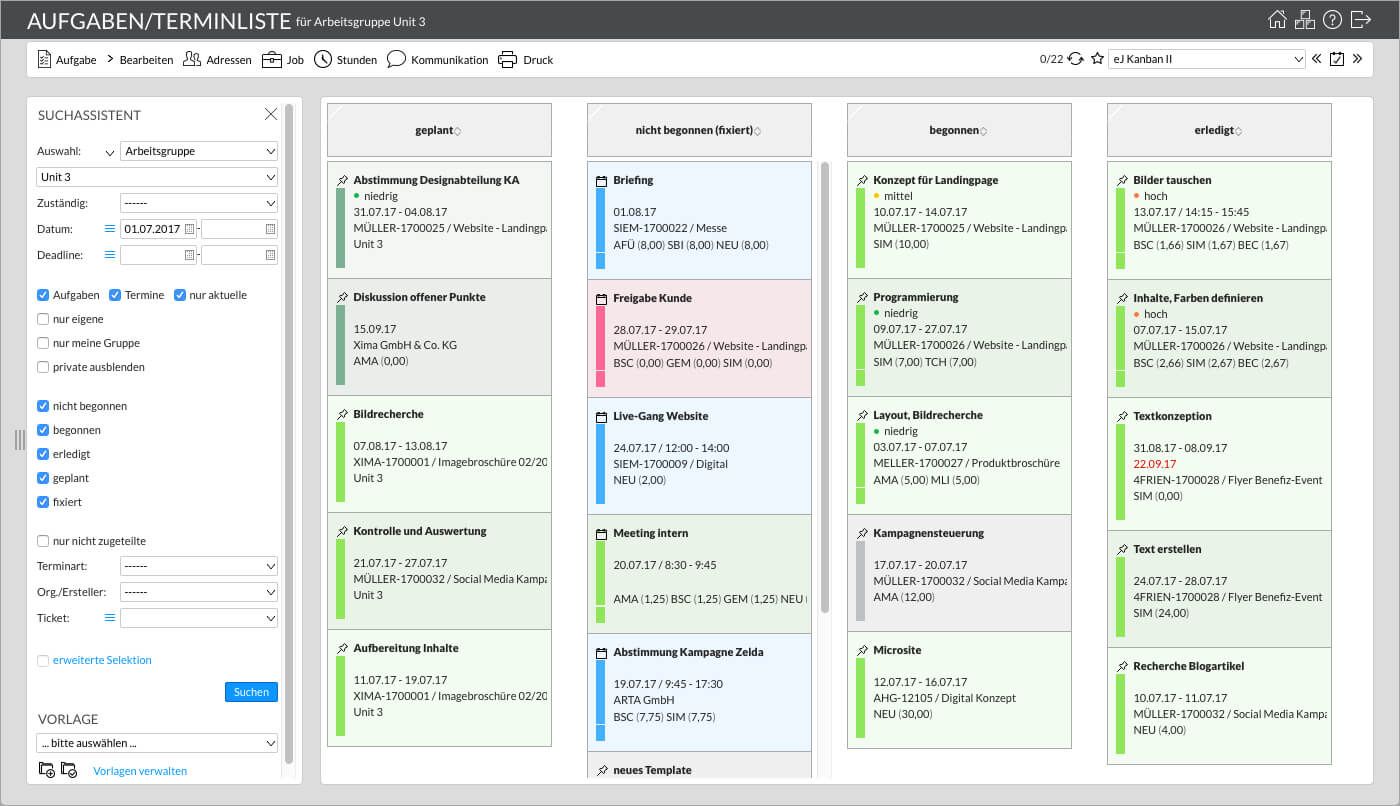Open the Ticket dropdown
Screen dimensions: 1400x806
click(199, 618)
